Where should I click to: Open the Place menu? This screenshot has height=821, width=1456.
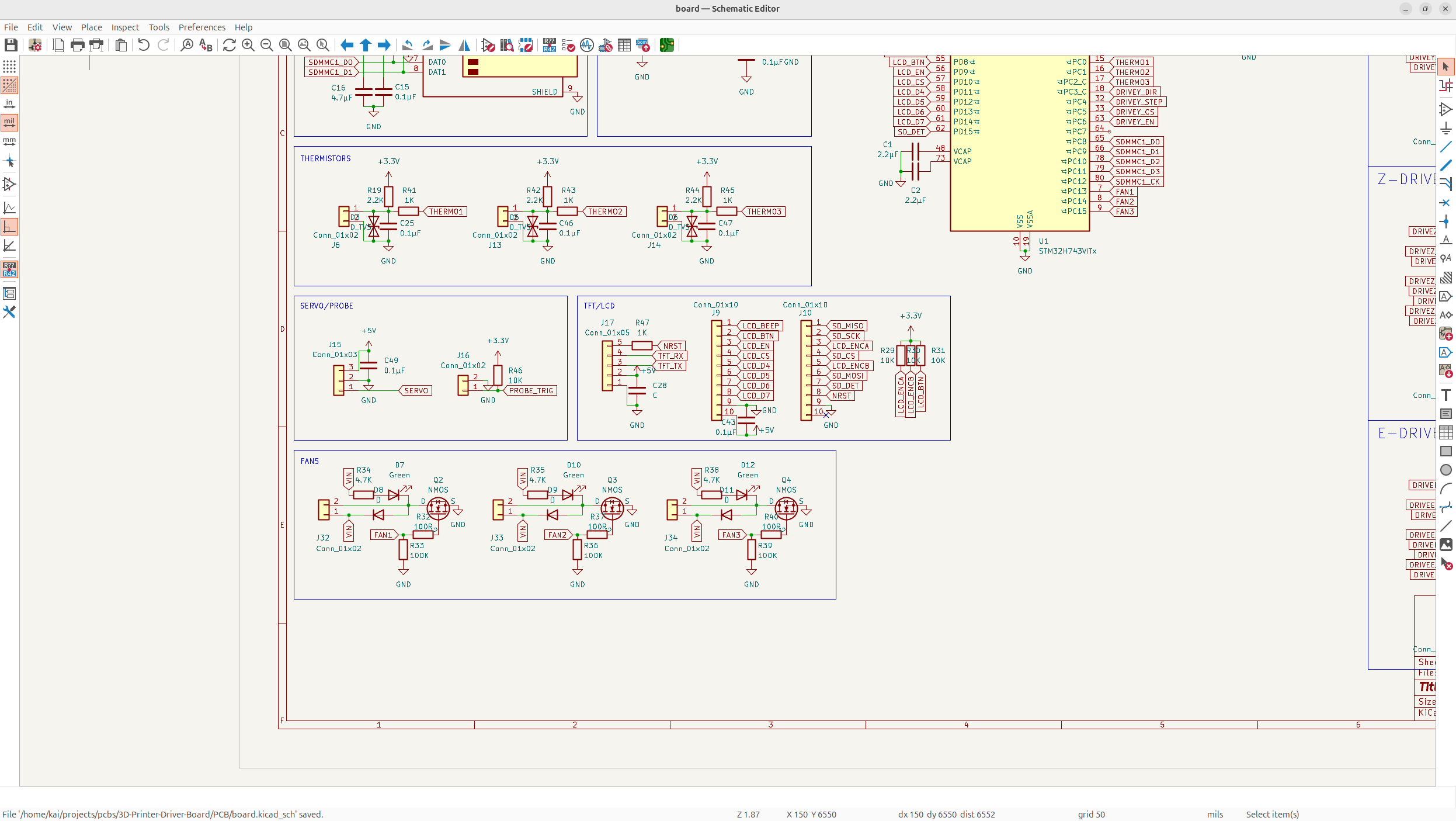pyautogui.click(x=91, y=27)
